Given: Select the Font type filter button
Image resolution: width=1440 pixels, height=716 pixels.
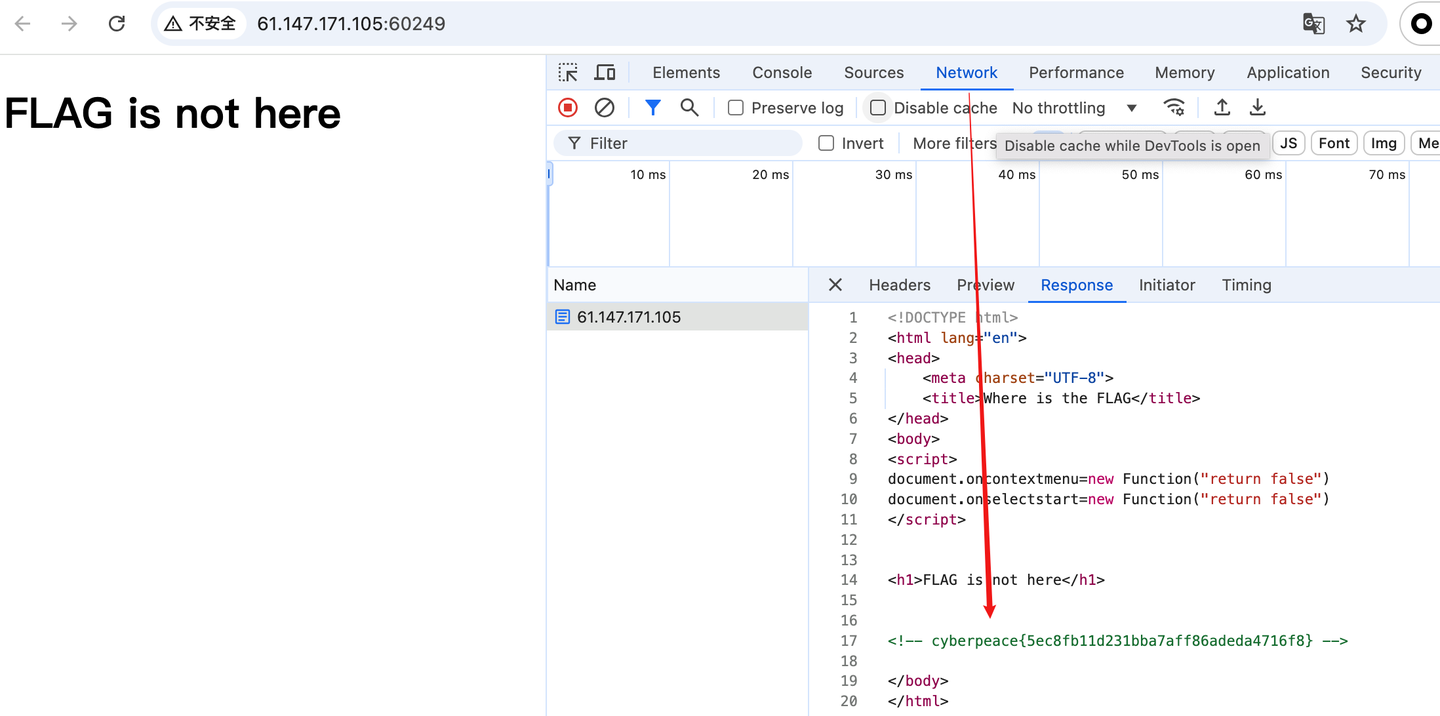Looking at the screenshot, I should [1334, 144].
